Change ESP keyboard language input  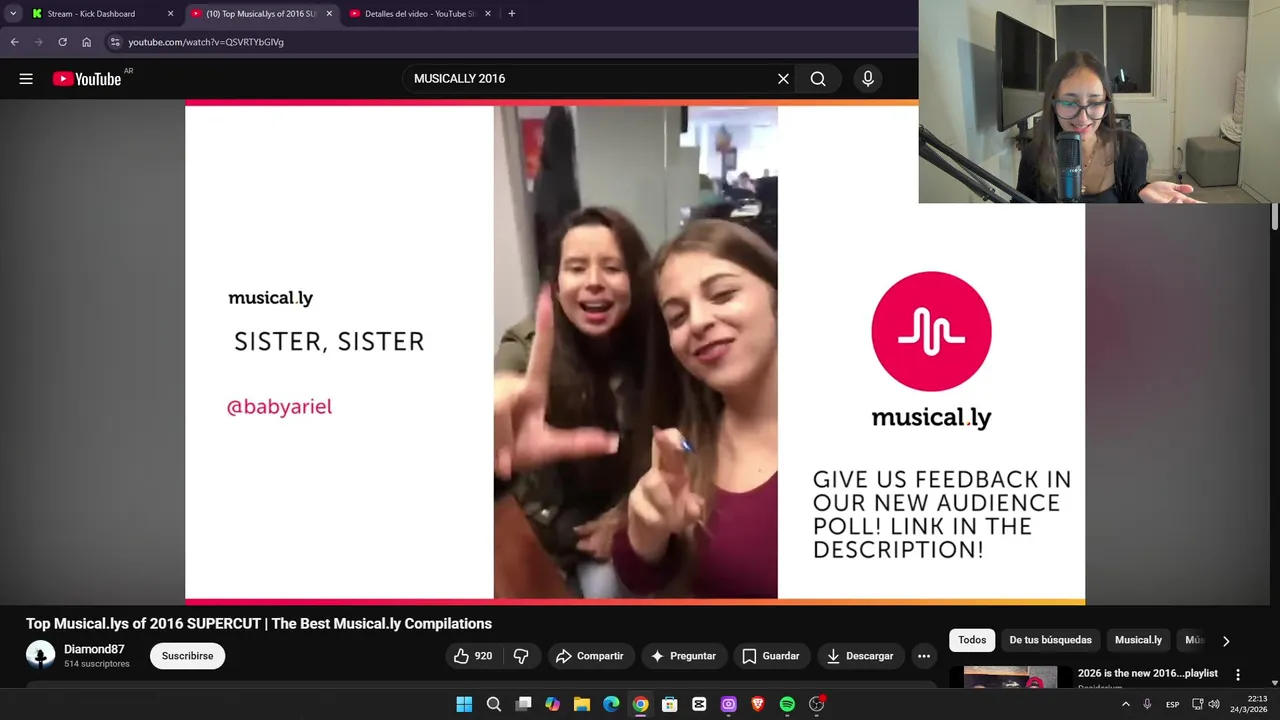pos(1172,704)
